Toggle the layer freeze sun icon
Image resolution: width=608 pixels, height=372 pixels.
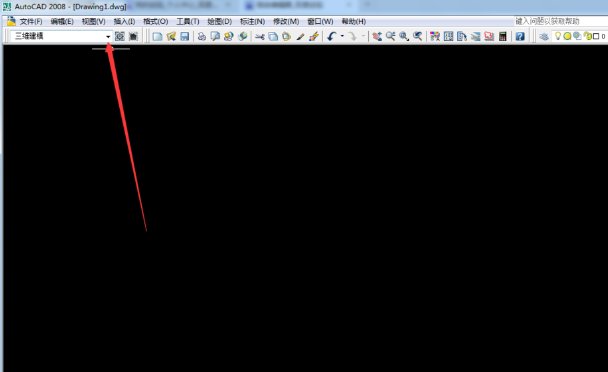(567, 36)
